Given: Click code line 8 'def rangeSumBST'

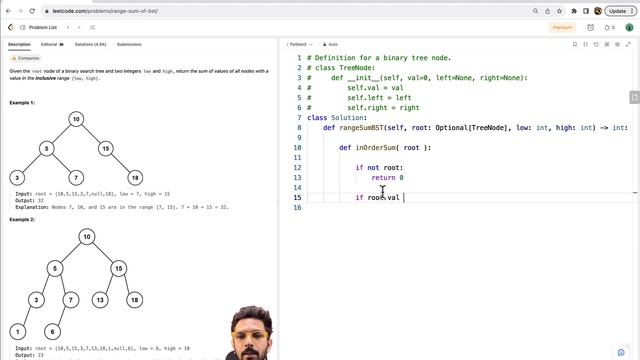Looking at the screenshot, I should pos(475,128).
